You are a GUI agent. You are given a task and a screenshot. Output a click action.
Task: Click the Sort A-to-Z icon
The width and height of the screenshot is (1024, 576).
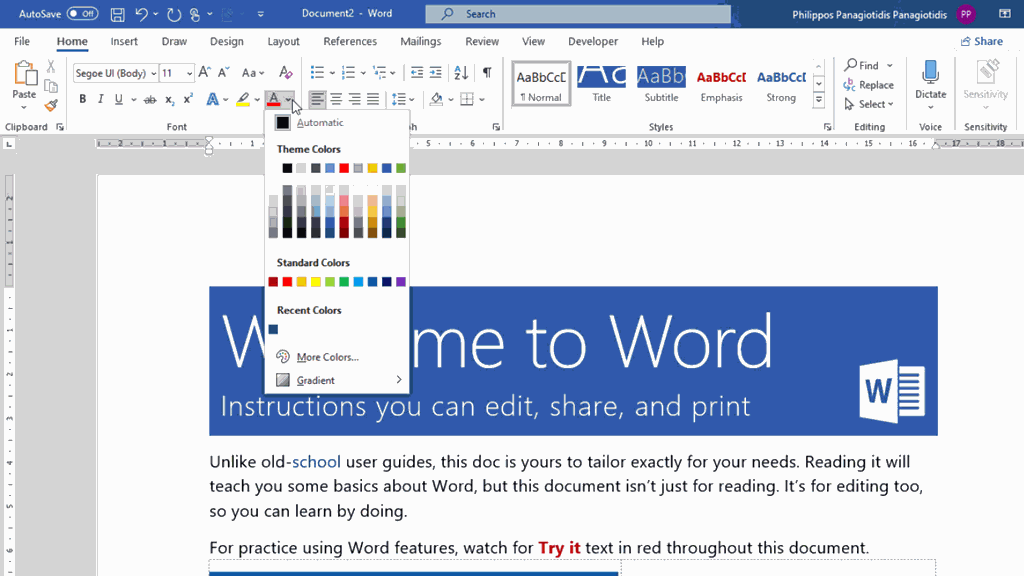[461, 73]
